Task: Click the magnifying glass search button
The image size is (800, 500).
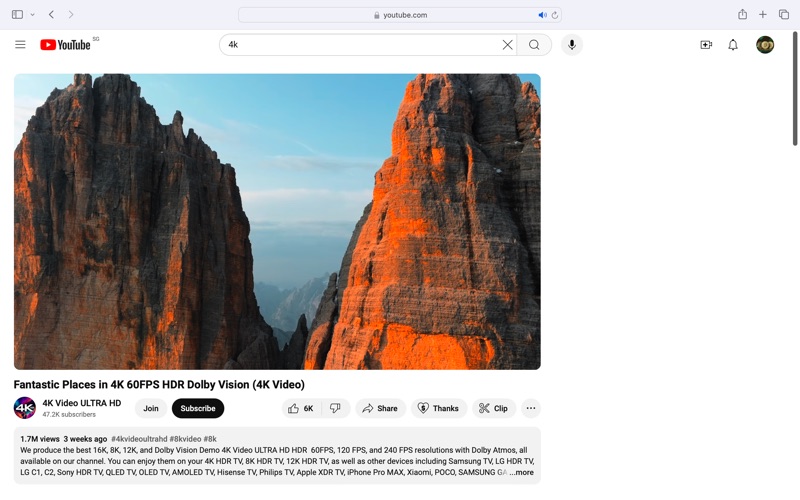Action: pos(534,45)
